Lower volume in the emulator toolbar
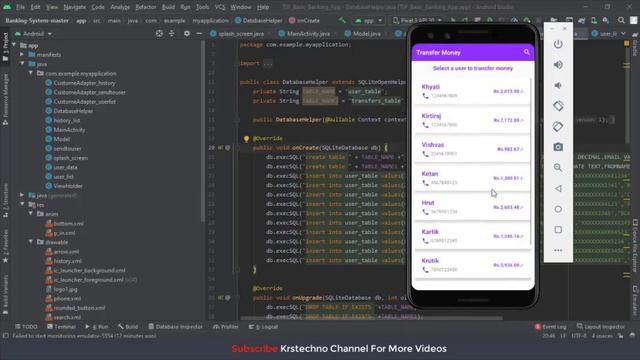The image size is (640, 360). pos(558,85)
